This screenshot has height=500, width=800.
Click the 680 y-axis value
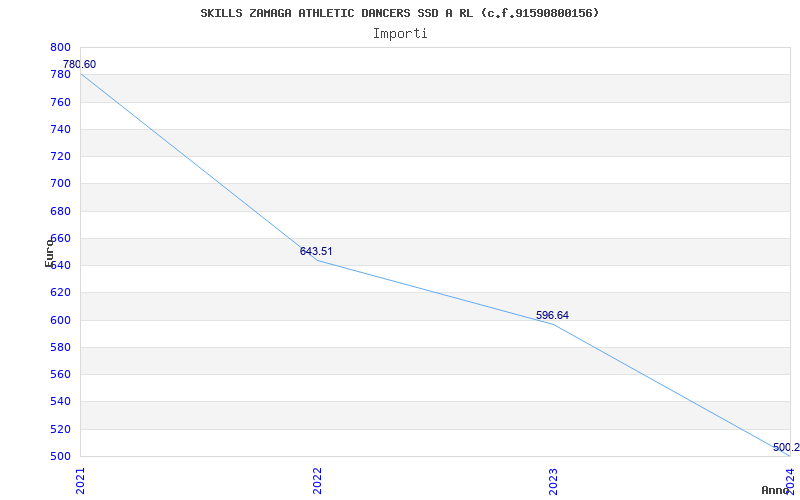pos(60,211)
